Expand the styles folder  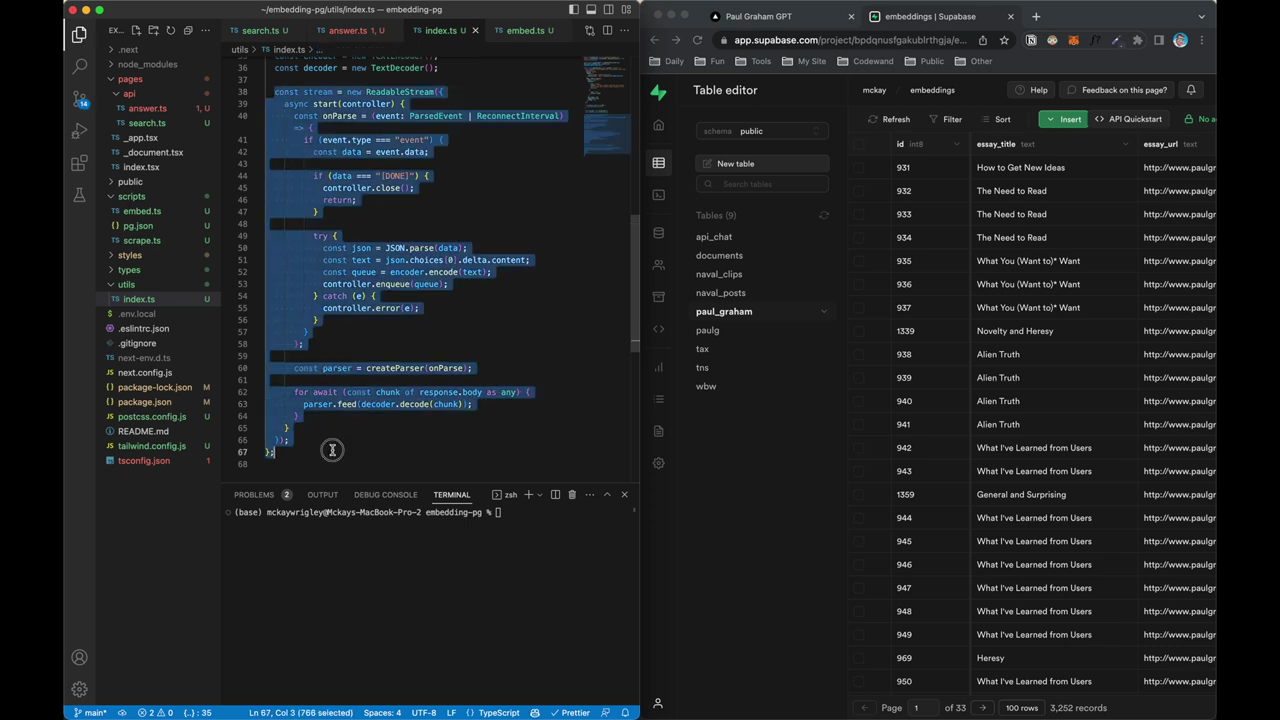(x=130, y=255)
